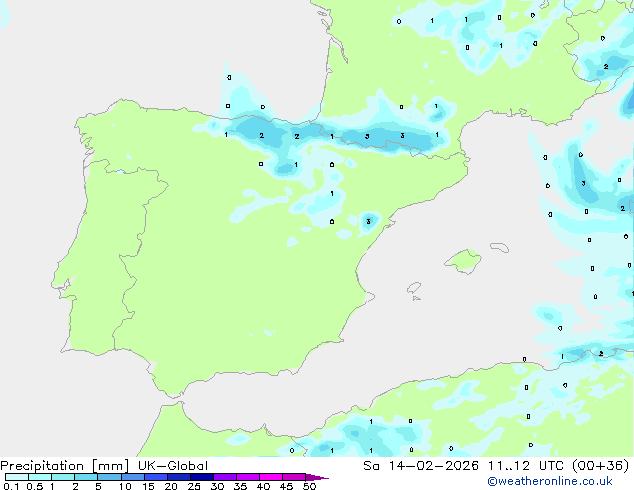Click the 20–25 mm legend color swatch

tap(178, 477)
